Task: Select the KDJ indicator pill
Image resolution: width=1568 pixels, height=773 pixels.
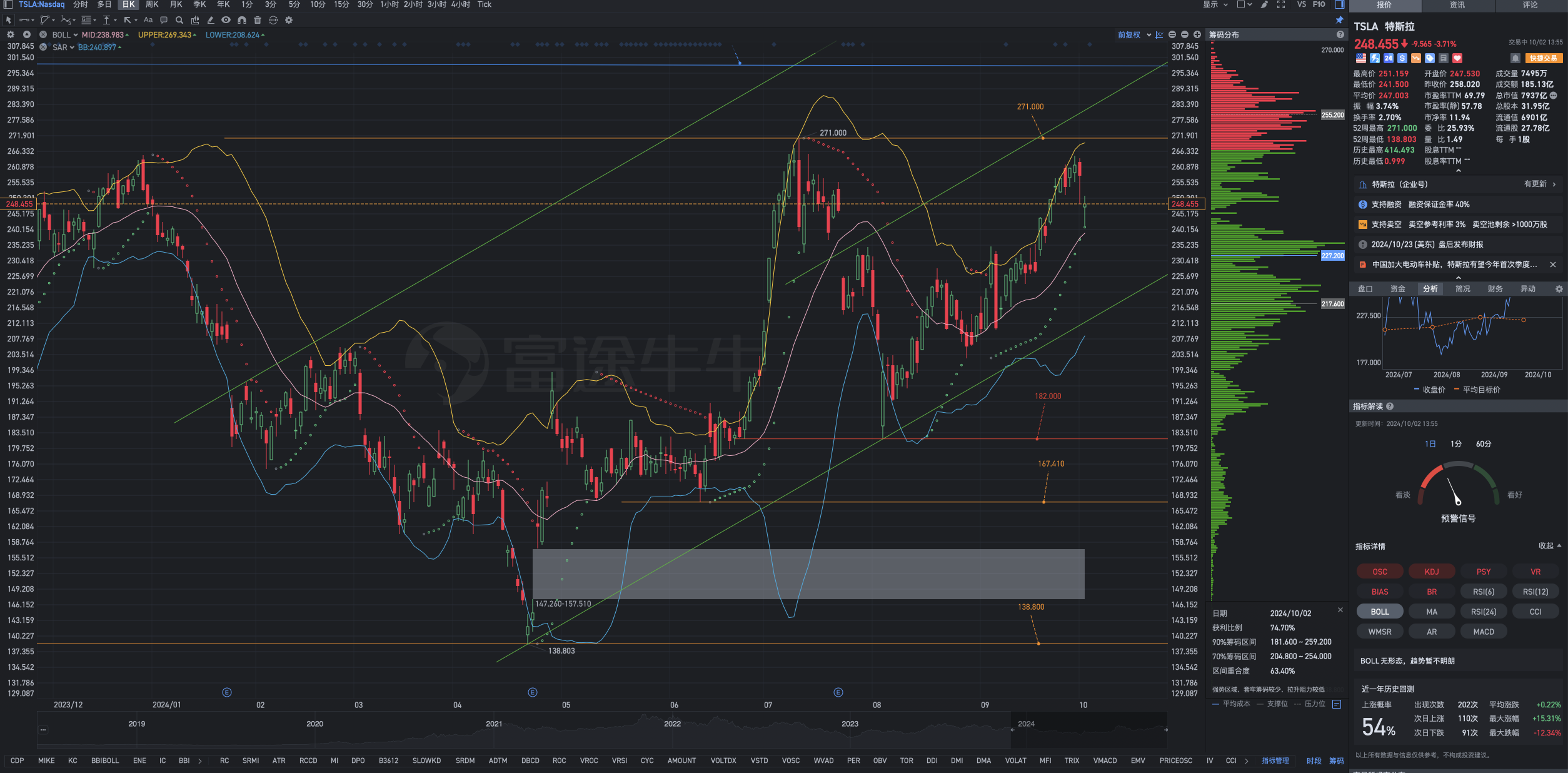Action: point(1432,572)
